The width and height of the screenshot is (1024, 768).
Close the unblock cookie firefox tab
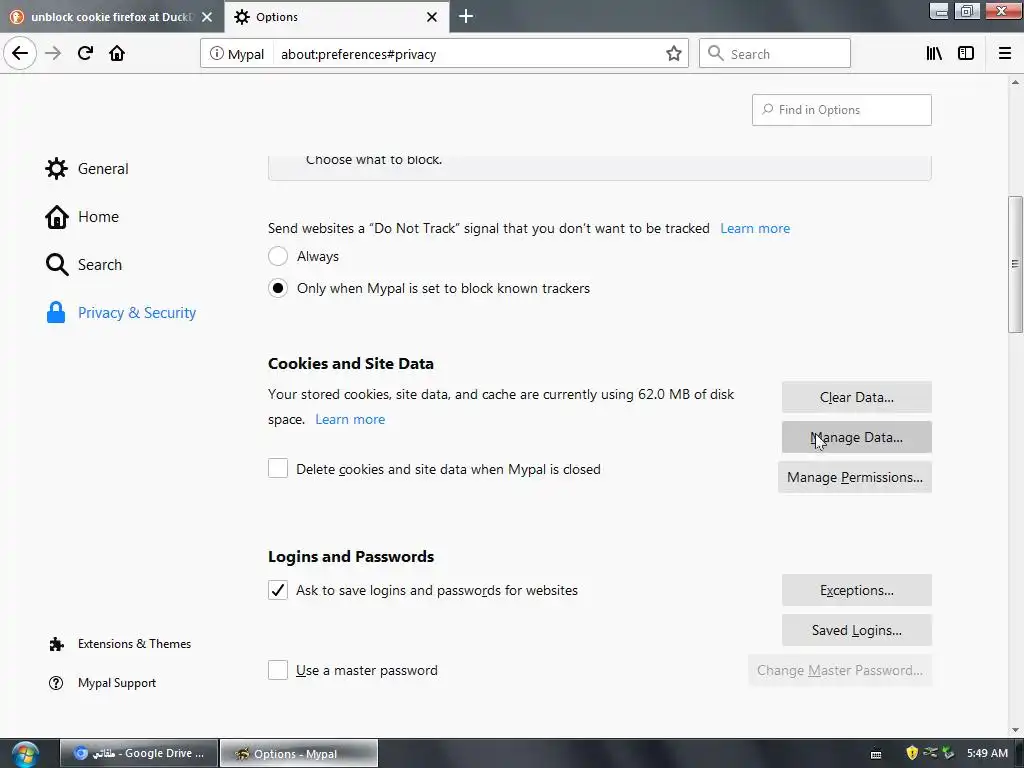207,17
